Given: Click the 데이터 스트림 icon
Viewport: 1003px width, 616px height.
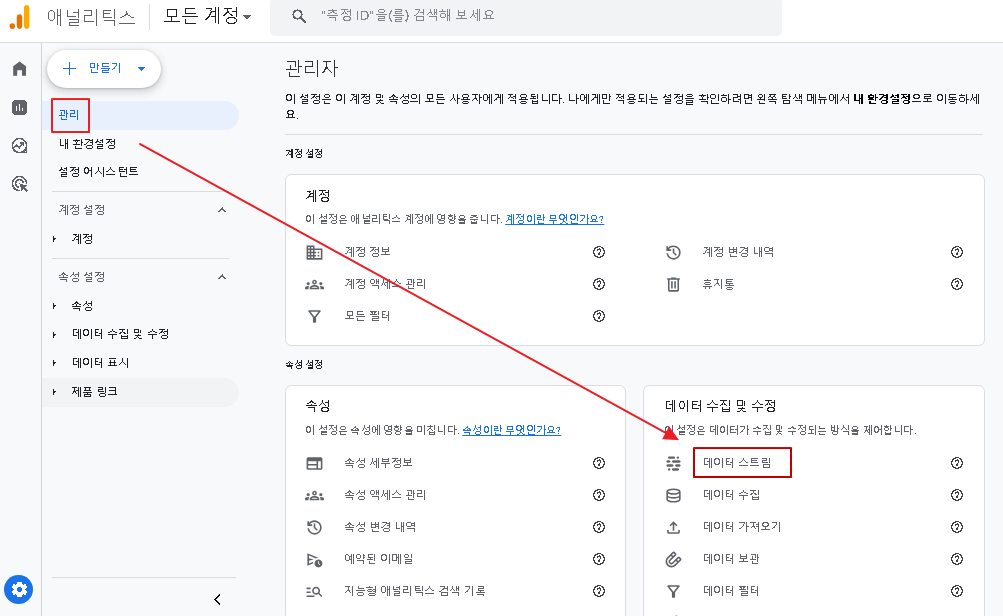Looking at the screenshot, I should [x=673, y=463].
